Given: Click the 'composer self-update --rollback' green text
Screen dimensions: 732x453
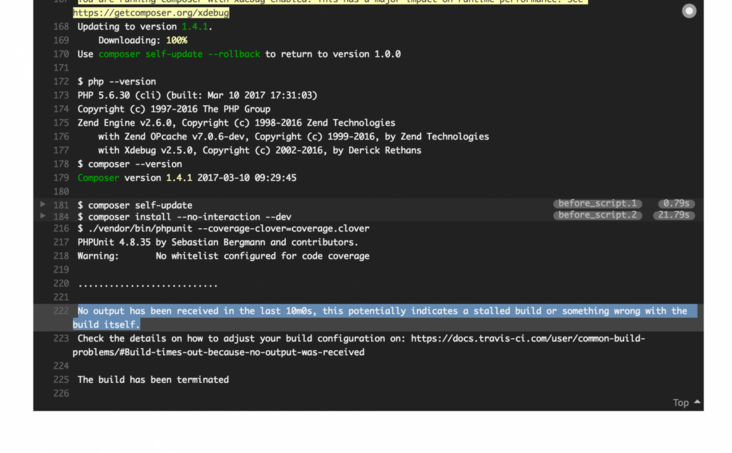Looking at the screenshot, I should pos(179,54).
